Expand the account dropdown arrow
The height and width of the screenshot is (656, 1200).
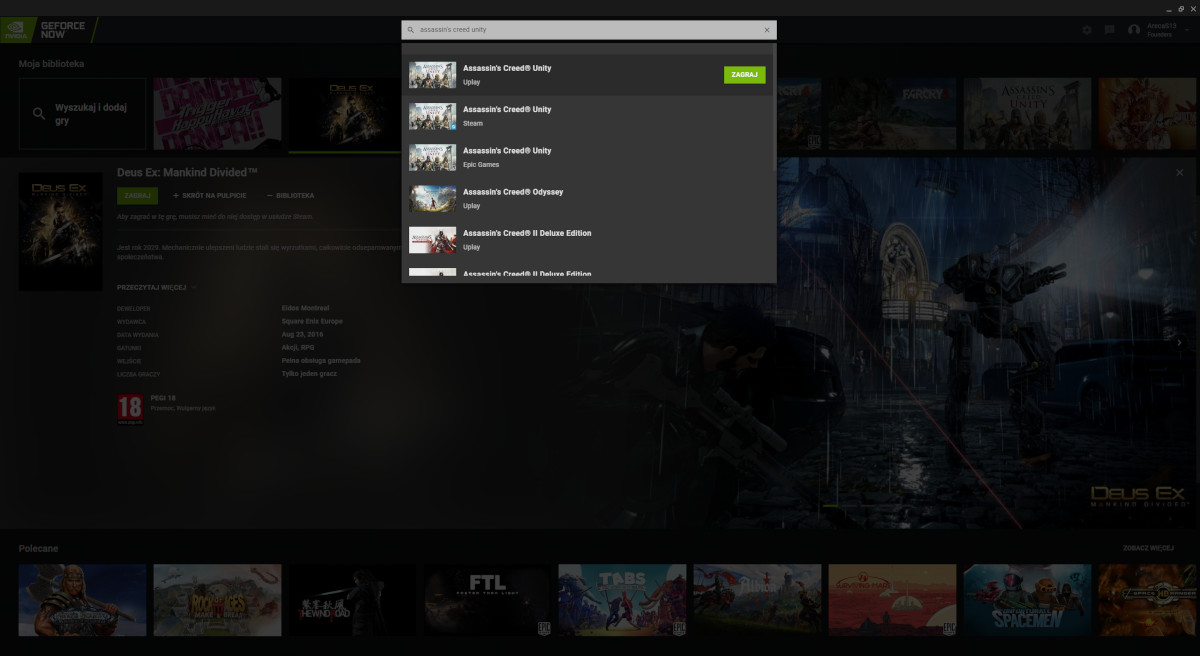[x=1186, y=30]
